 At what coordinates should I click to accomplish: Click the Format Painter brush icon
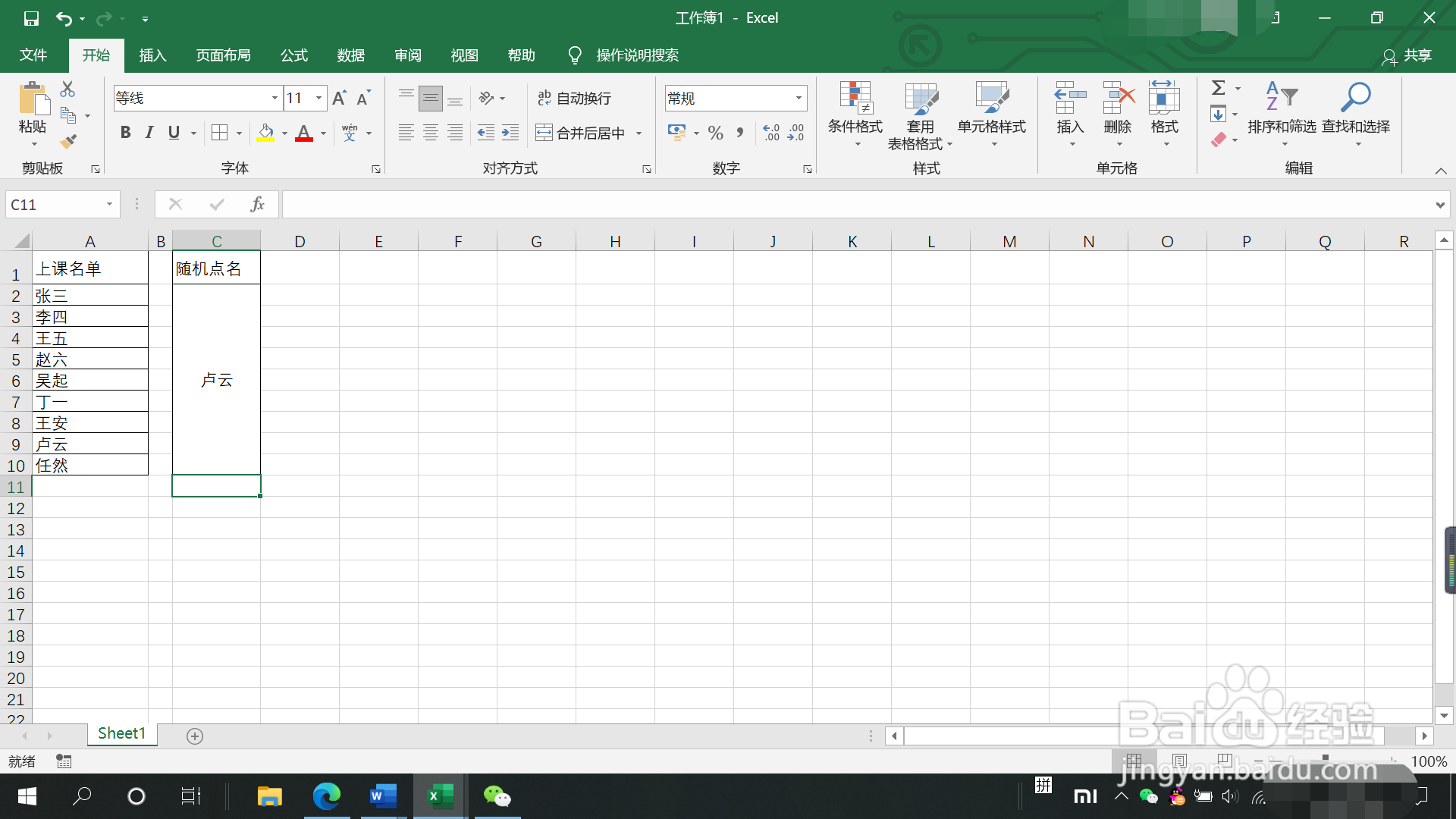(x=68, y=141)
